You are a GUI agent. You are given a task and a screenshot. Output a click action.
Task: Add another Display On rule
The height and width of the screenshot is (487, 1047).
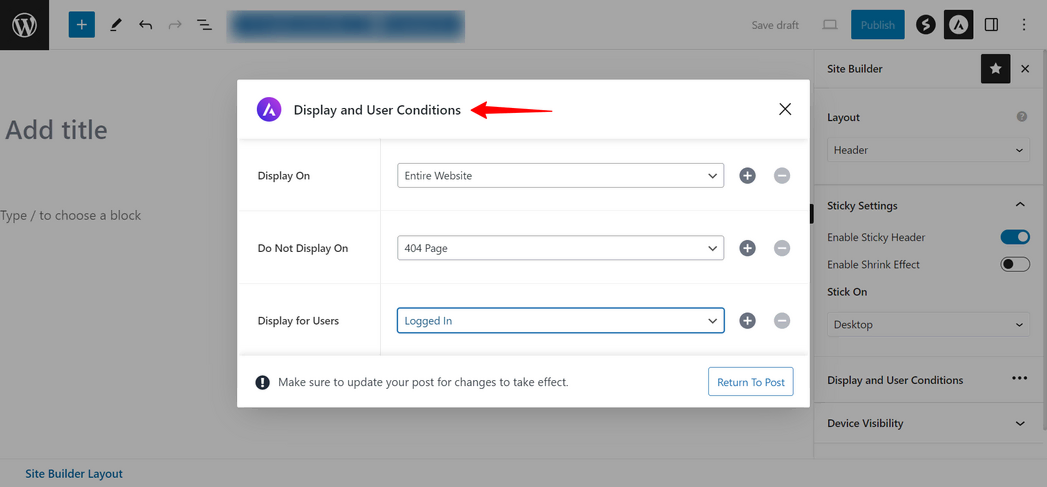point(747,176)
